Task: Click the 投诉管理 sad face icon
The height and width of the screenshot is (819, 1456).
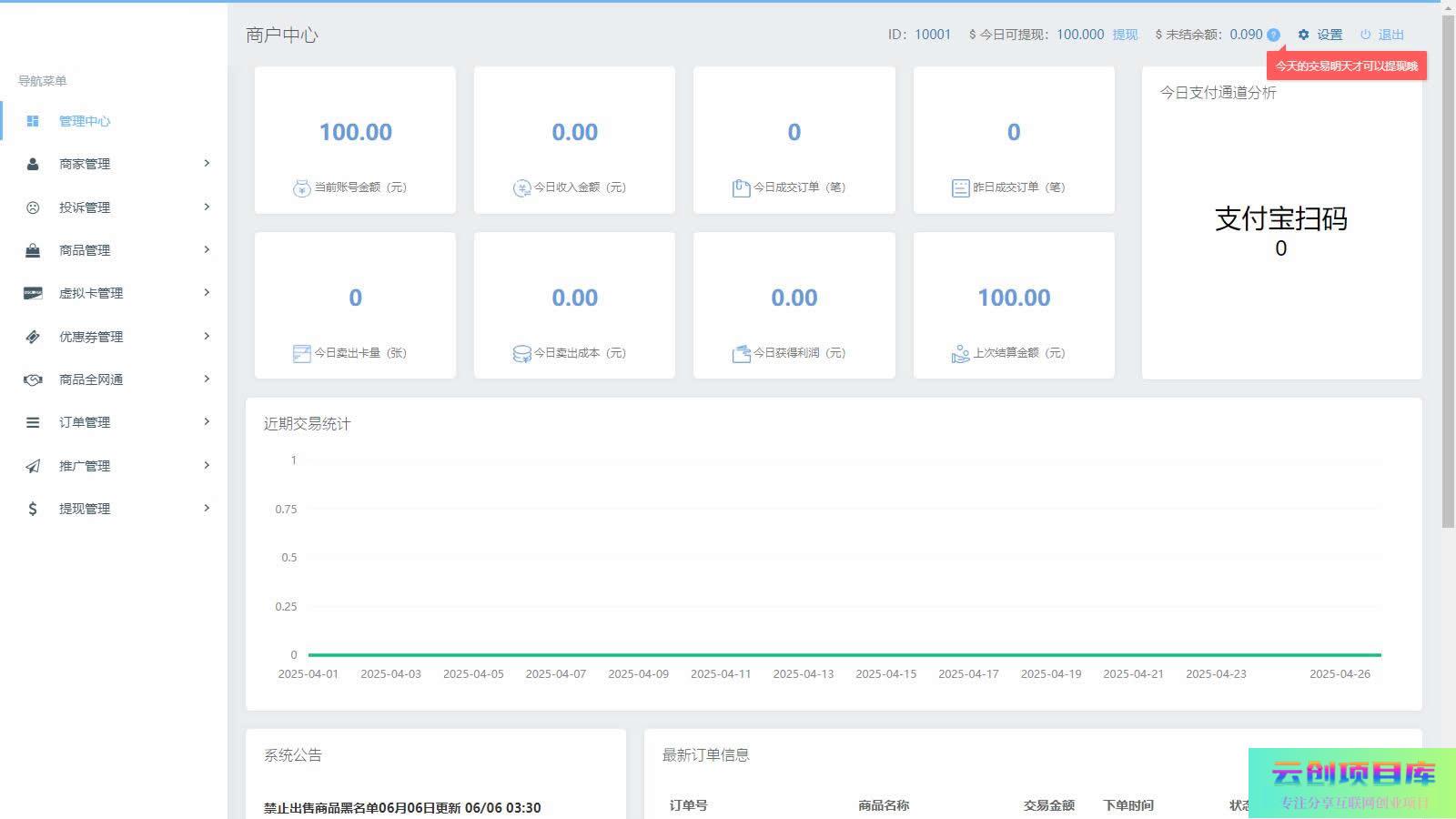Action: point(33,207)
